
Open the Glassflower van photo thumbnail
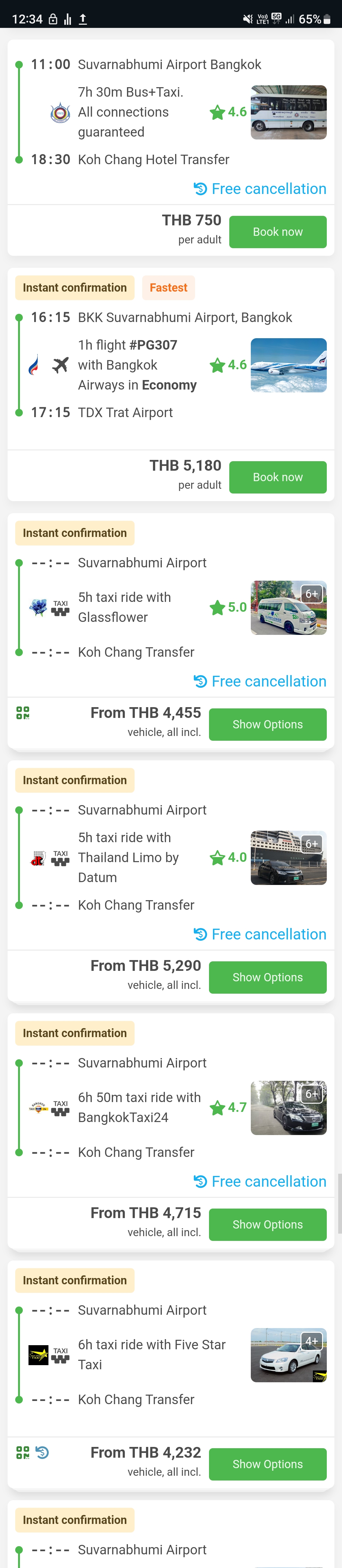288,608
